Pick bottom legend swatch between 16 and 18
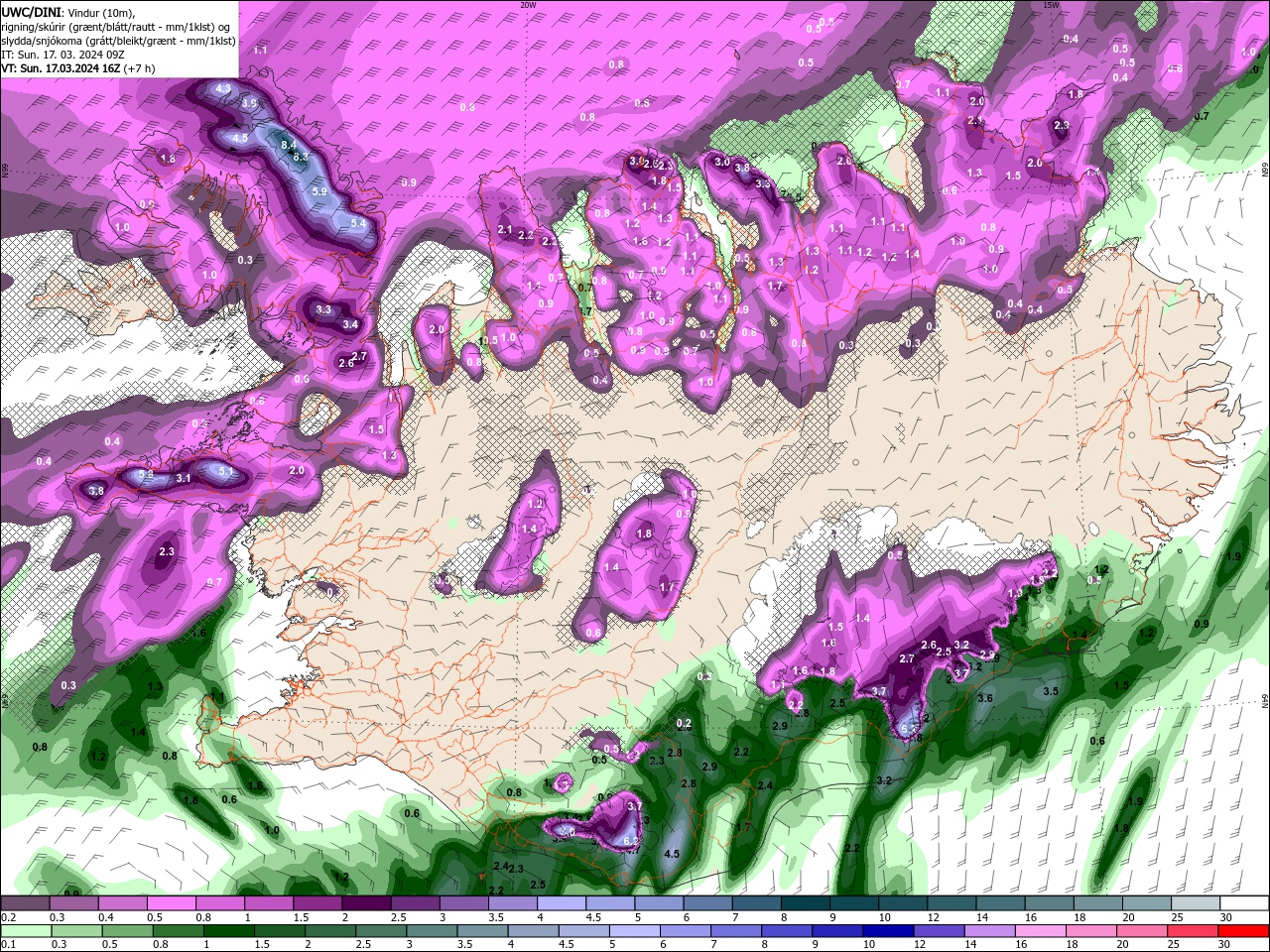The width and height of the screenshot is (1270, 952). click(1042, 931)
